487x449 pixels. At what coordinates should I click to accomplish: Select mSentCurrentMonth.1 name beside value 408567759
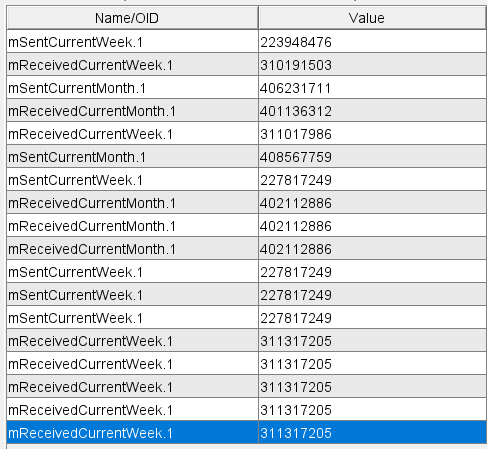(132, 157)
